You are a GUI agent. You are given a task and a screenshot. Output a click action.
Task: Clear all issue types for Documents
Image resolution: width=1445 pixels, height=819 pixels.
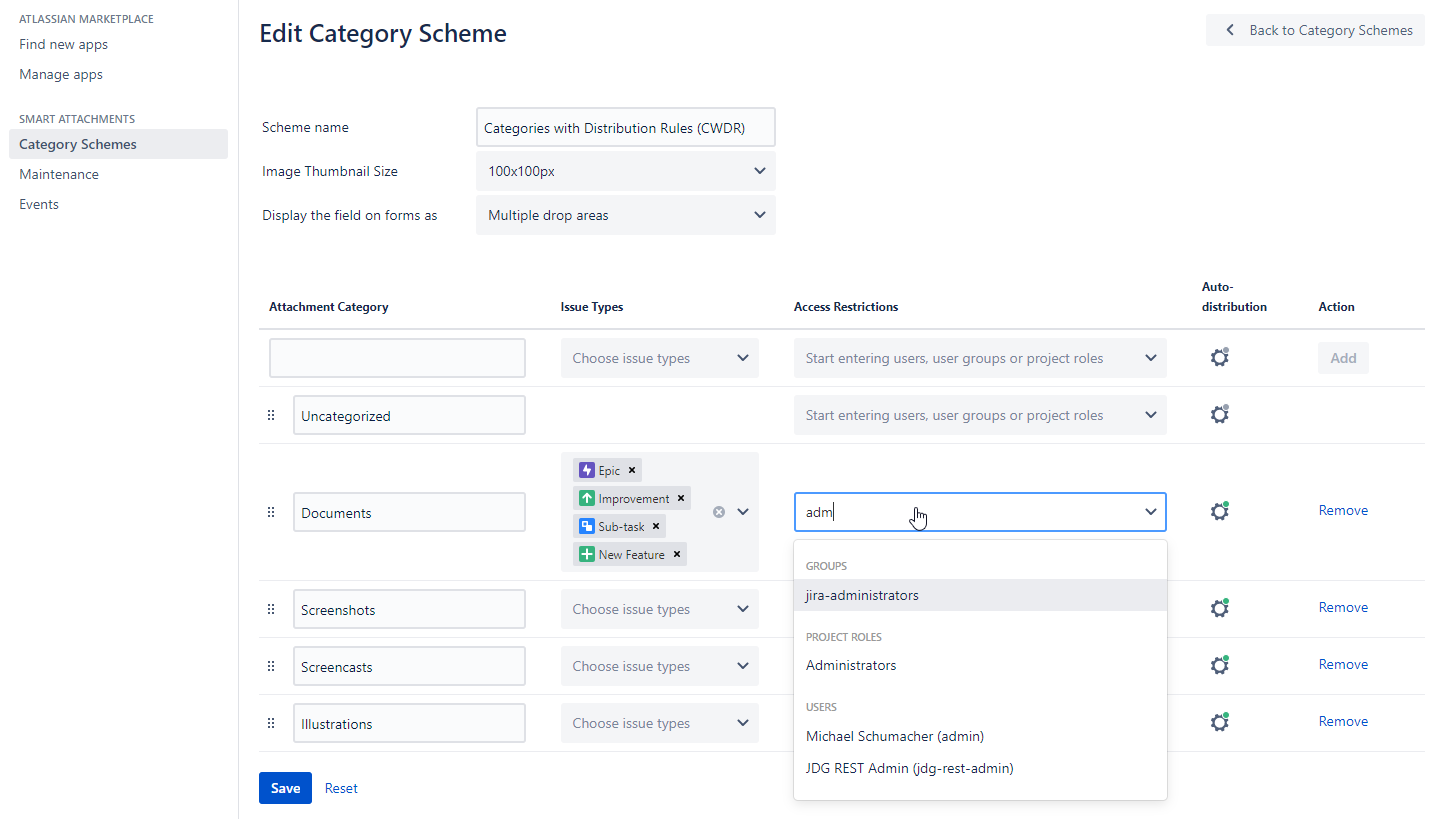[x=718, y=512]
